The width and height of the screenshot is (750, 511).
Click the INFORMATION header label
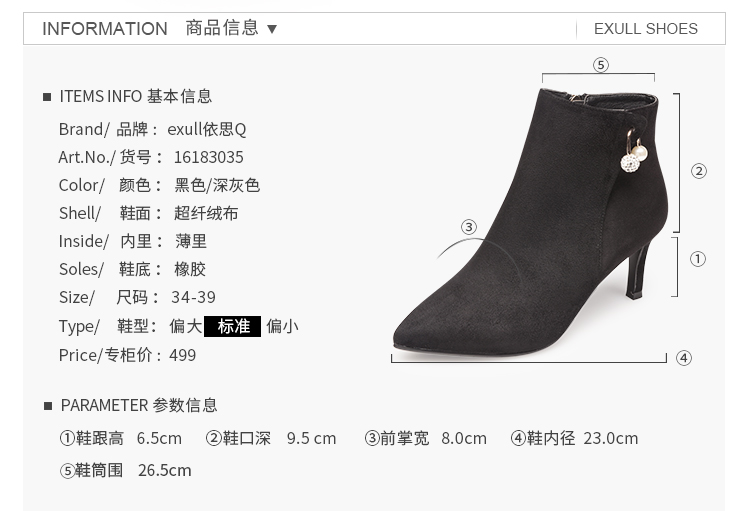[105, 29]
